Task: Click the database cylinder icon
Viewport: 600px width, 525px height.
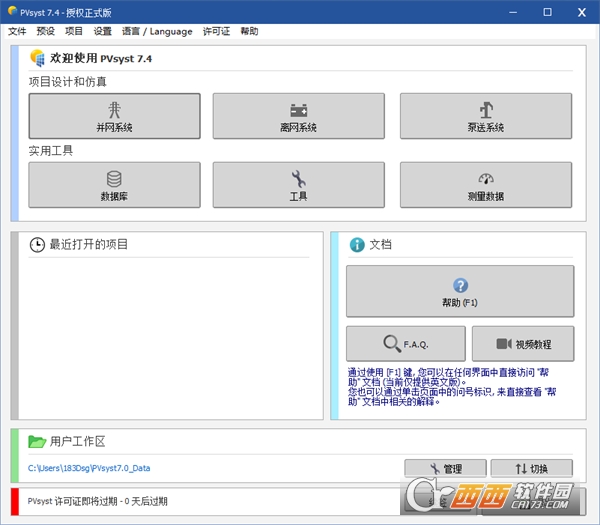Action: 114,179
